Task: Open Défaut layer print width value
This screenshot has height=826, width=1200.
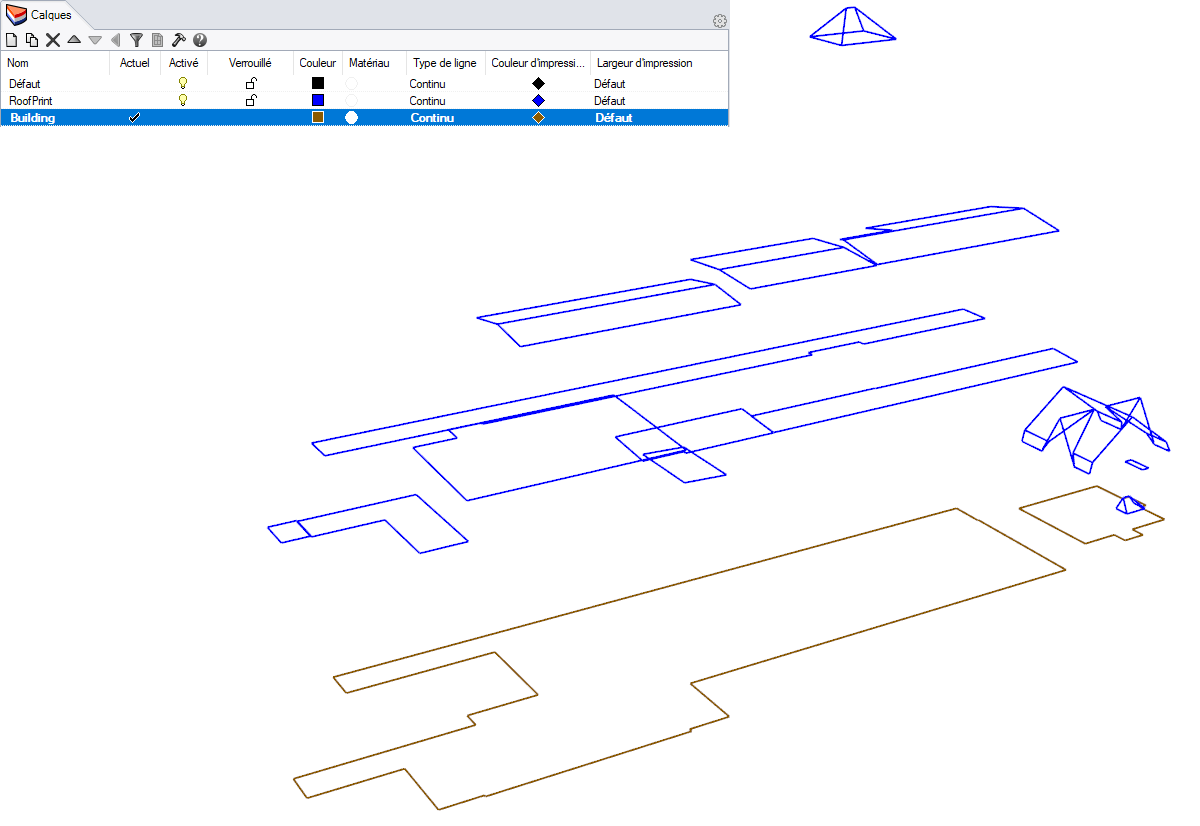Action: [610, 84]
